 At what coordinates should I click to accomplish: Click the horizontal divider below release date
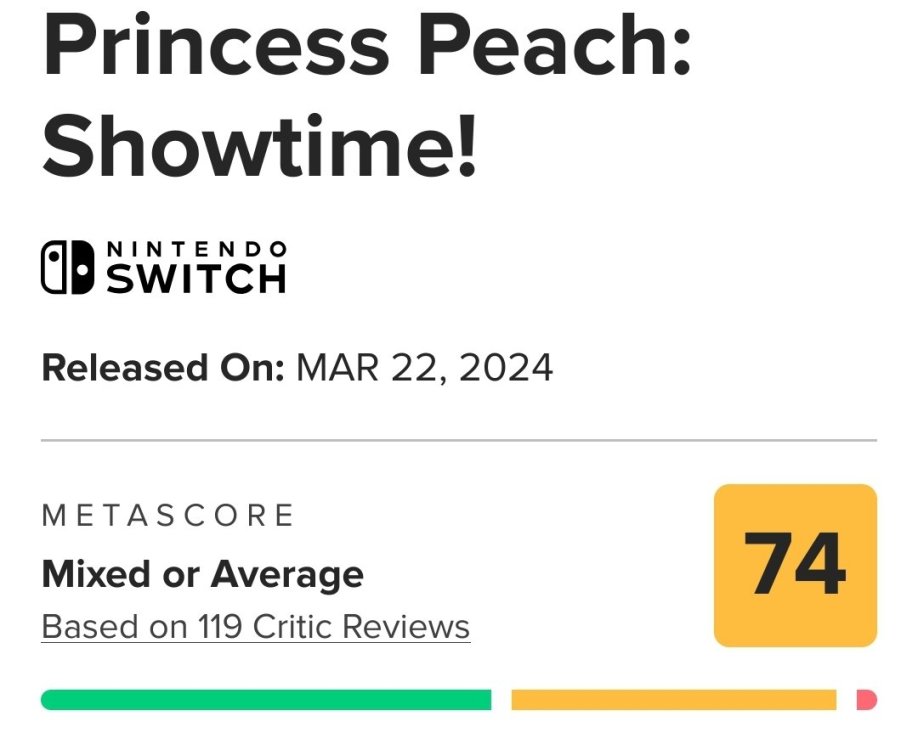pyautogui.click(x=459, y=439)
